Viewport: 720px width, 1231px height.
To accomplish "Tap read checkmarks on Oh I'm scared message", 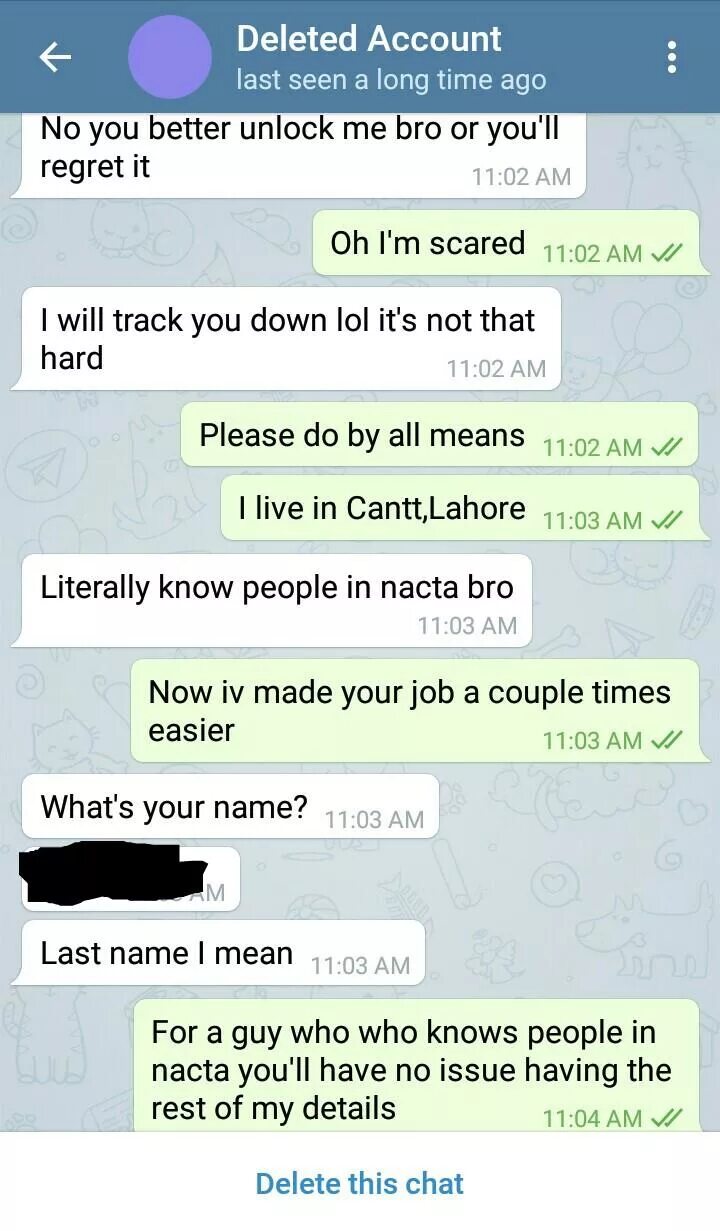I will pos(667,253).
